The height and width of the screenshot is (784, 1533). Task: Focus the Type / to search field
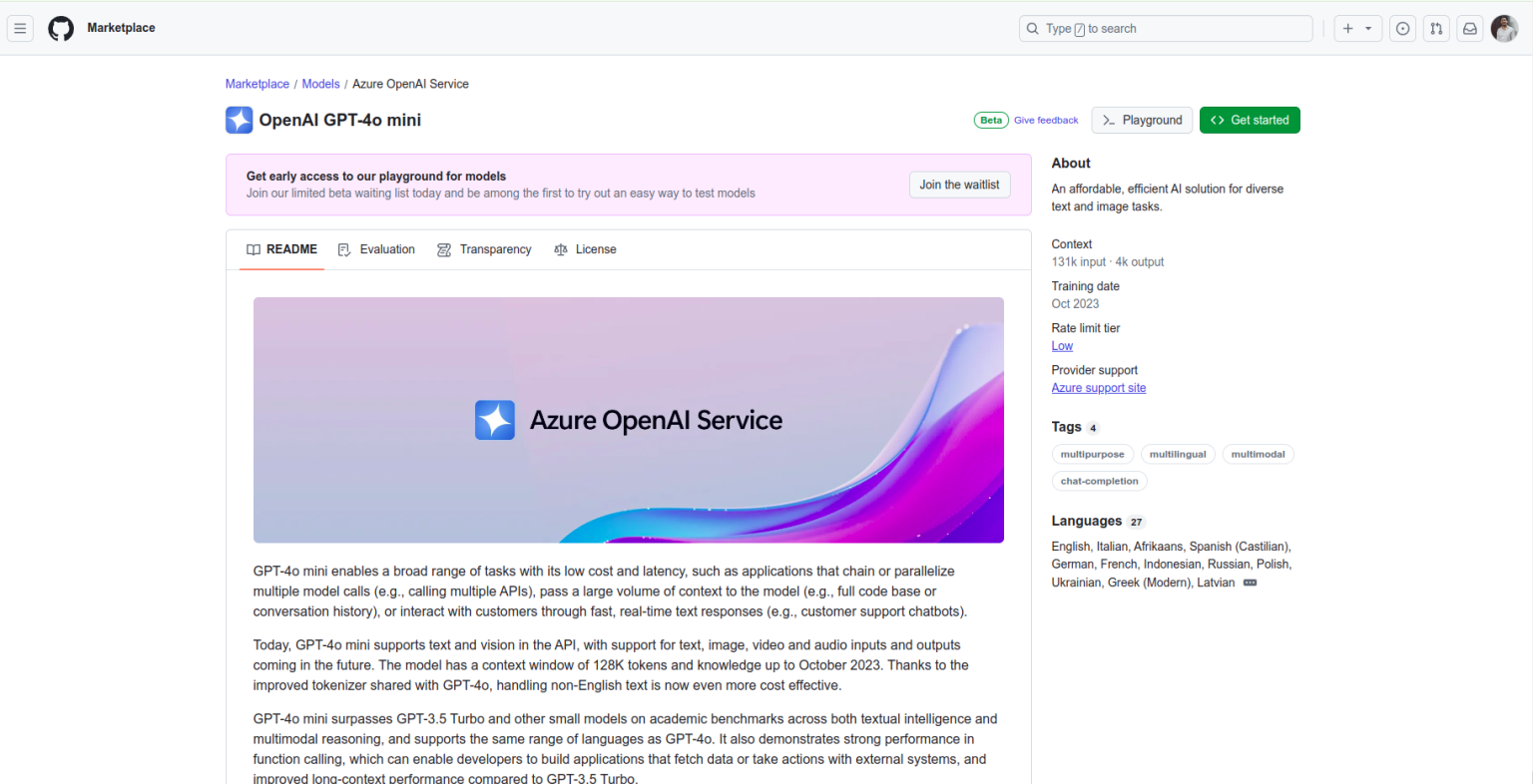click(1166, 29)
